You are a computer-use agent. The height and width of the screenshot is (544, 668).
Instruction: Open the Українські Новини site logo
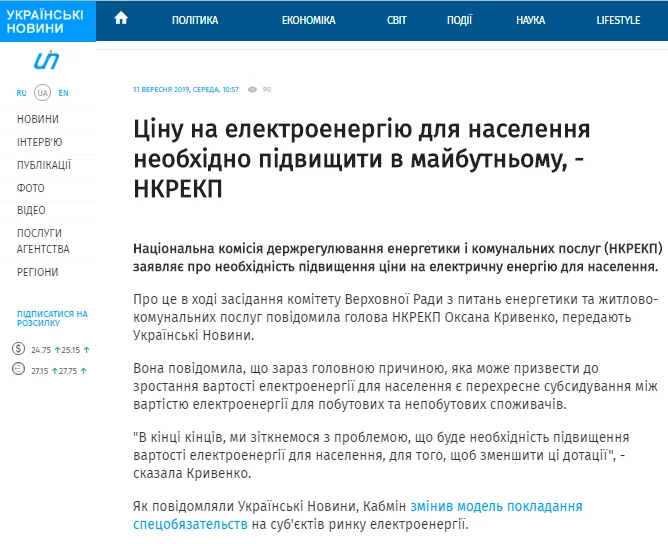point(48,21)
